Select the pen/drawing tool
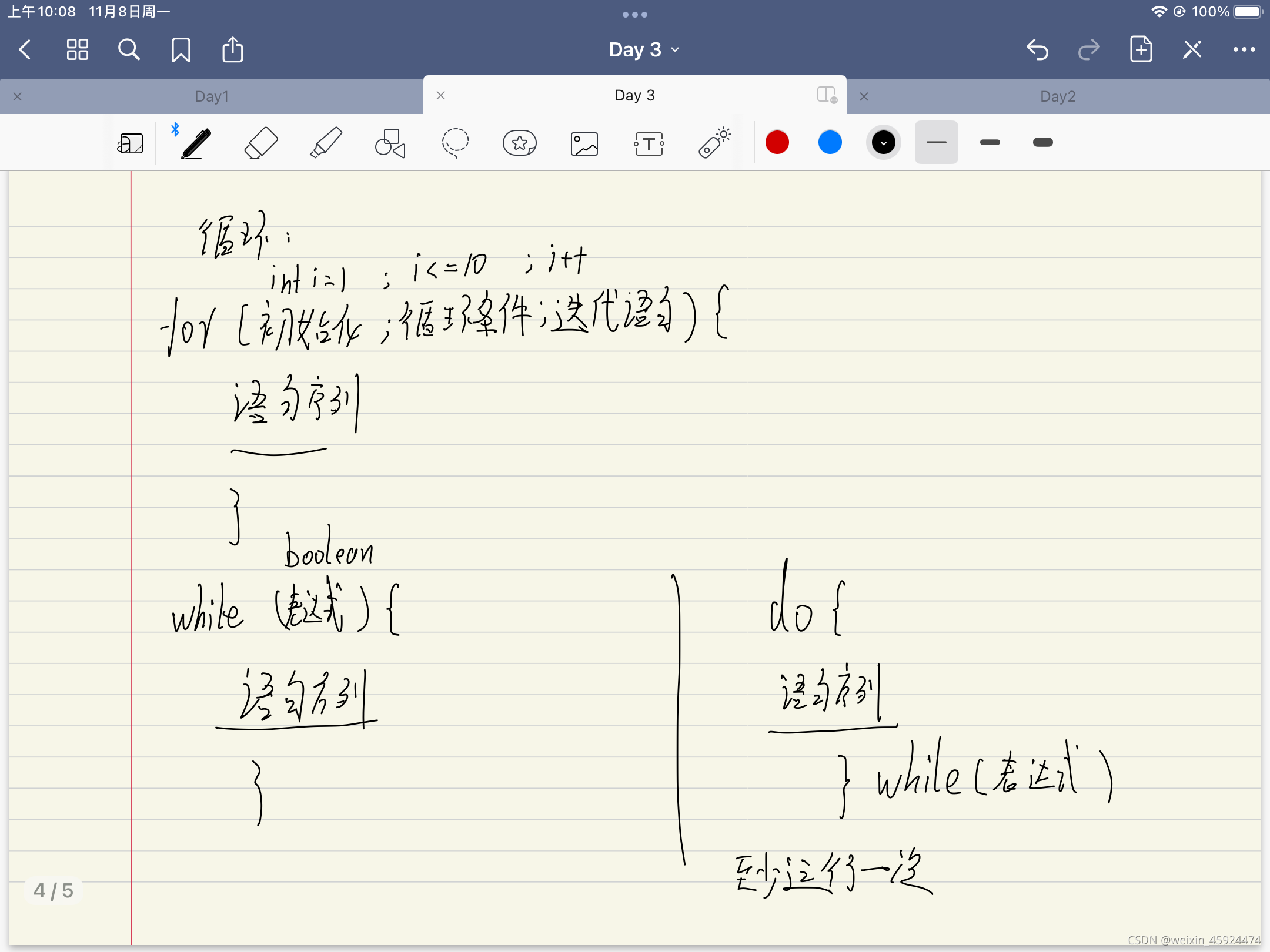The height and width of the screenshot is (952, 1270). click(x=195, y=143)
